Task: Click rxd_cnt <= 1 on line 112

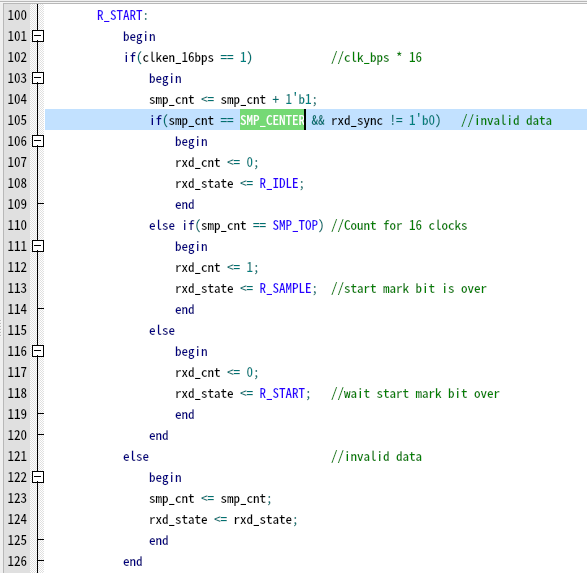Action: tap(214, 268)
